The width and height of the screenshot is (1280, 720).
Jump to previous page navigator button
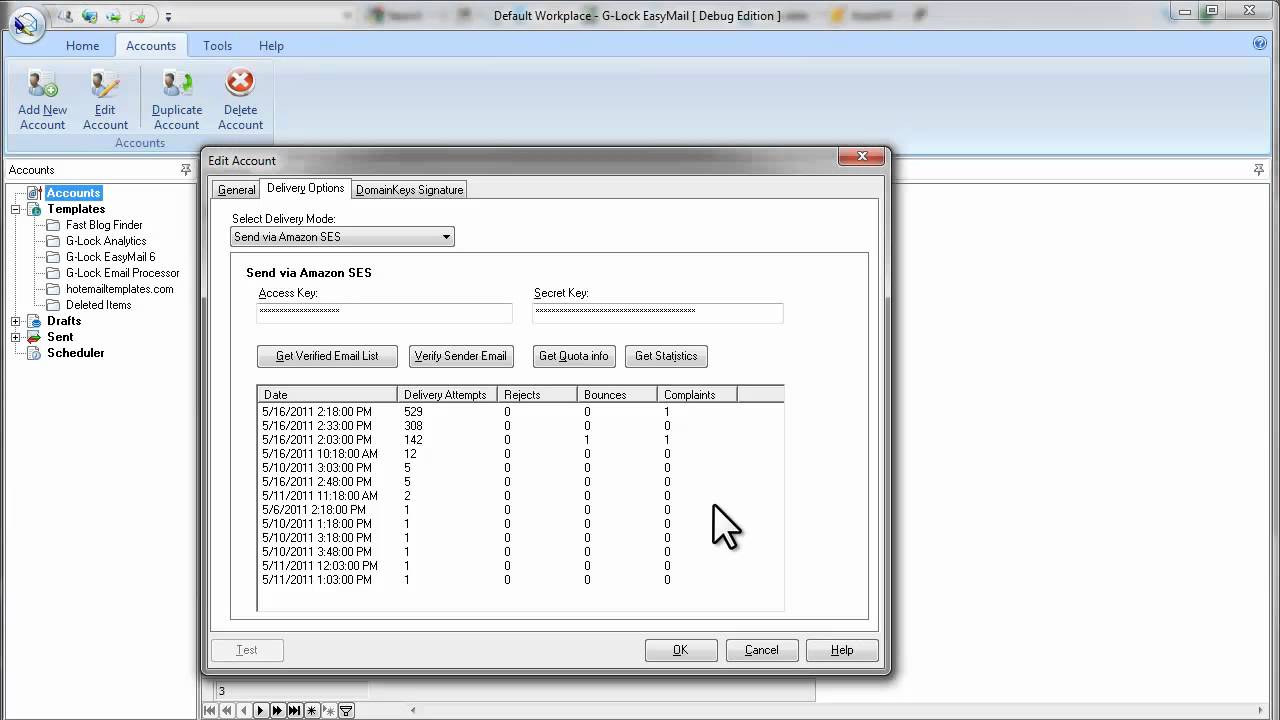(x=227, y=710)
